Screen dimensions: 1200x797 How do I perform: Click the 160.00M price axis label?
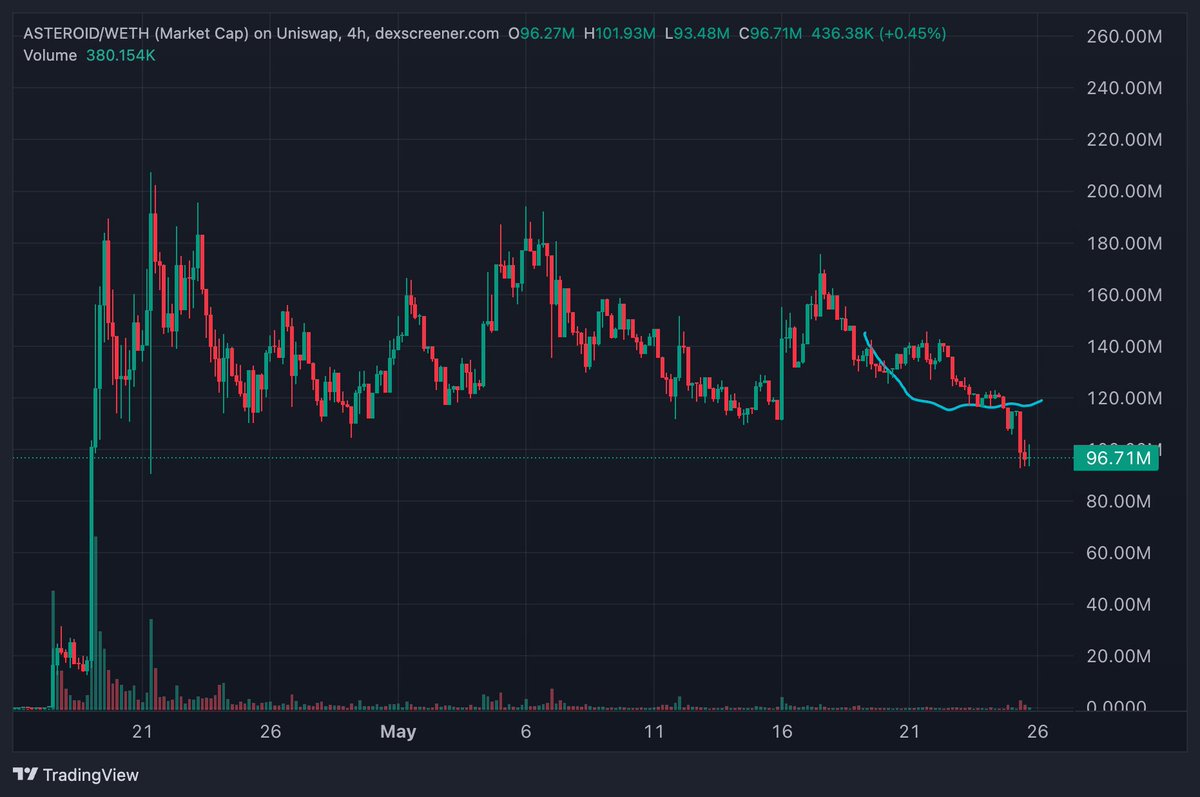coord(1125,295)
